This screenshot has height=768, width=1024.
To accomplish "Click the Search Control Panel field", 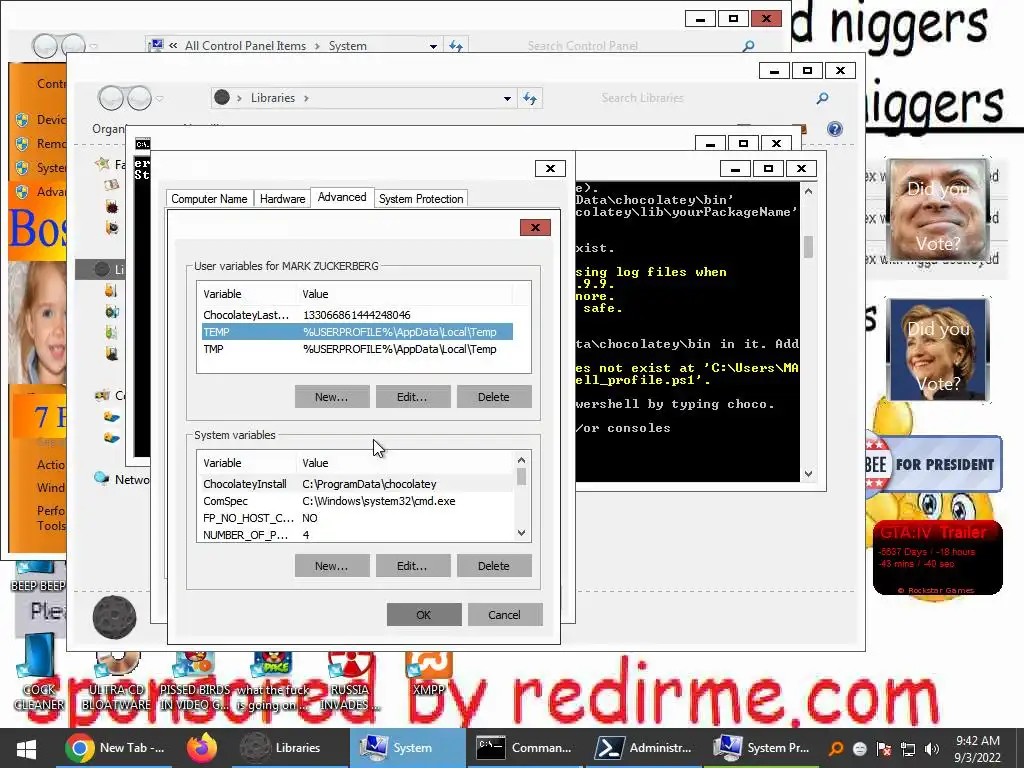I will [x=632, y=46].
